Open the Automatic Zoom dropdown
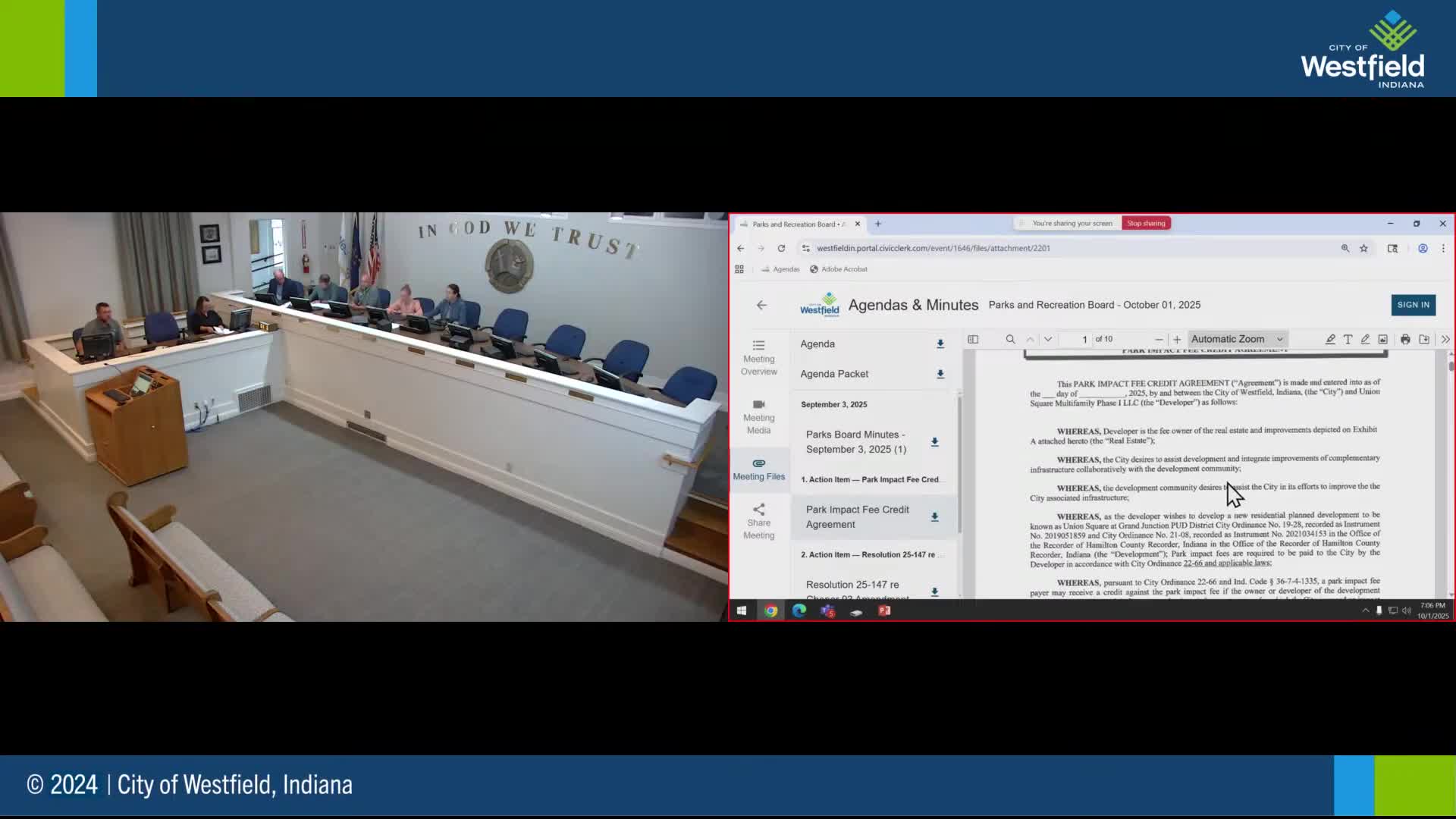Screen dimensions: 1456x819 [1237, 339]
